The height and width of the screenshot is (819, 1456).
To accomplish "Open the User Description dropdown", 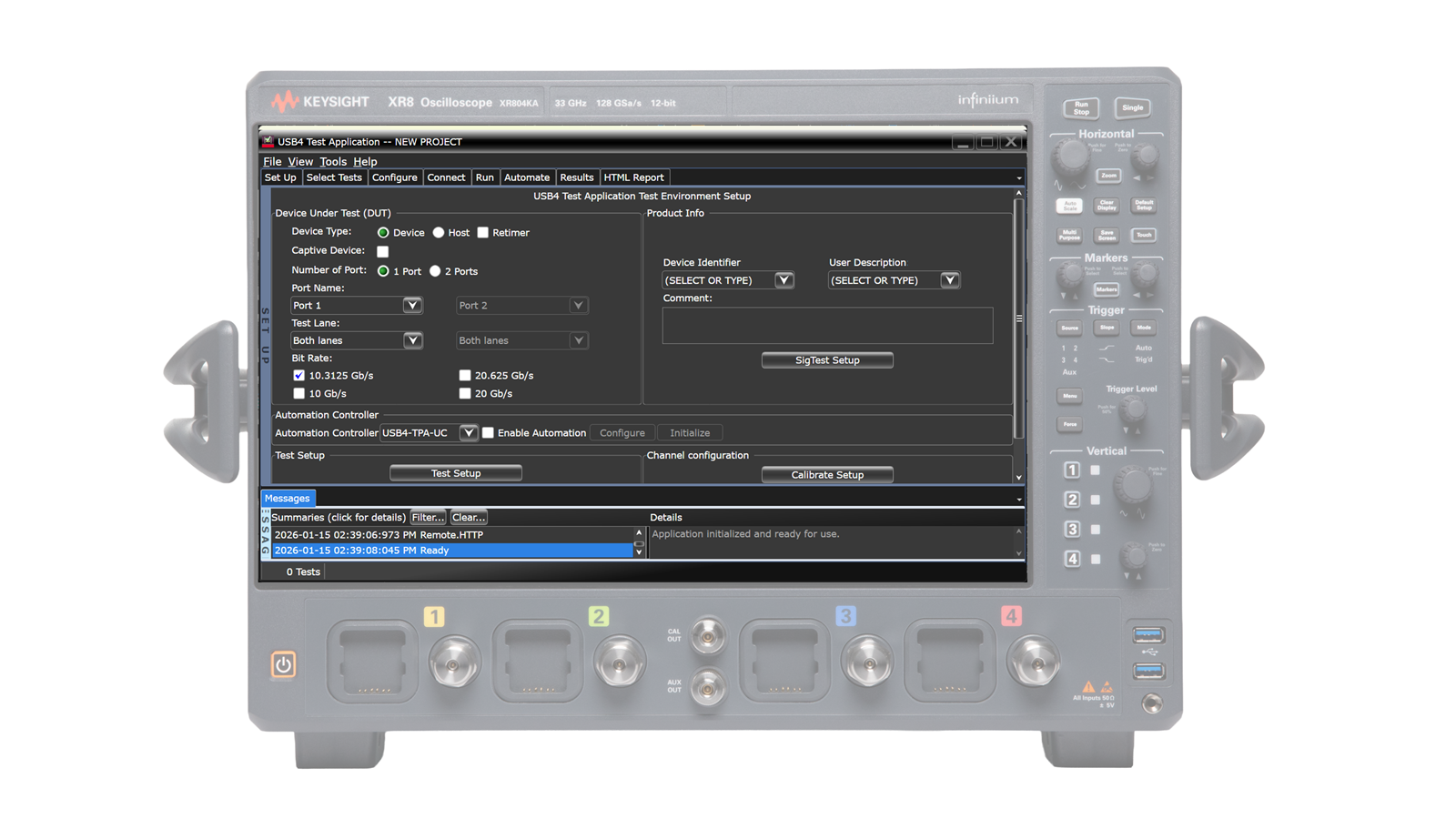I will pos(949,280).
